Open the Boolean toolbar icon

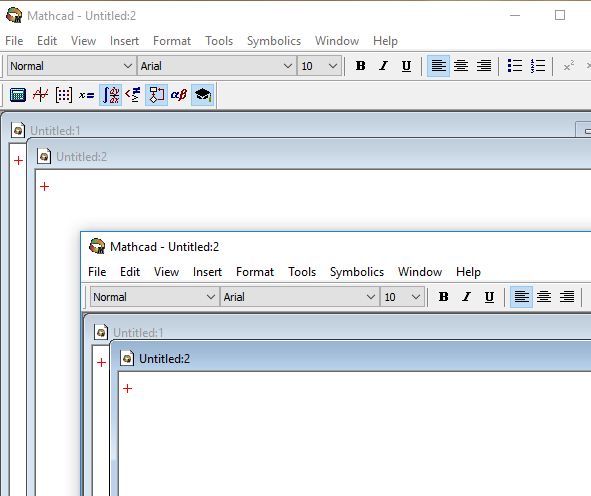133,95
